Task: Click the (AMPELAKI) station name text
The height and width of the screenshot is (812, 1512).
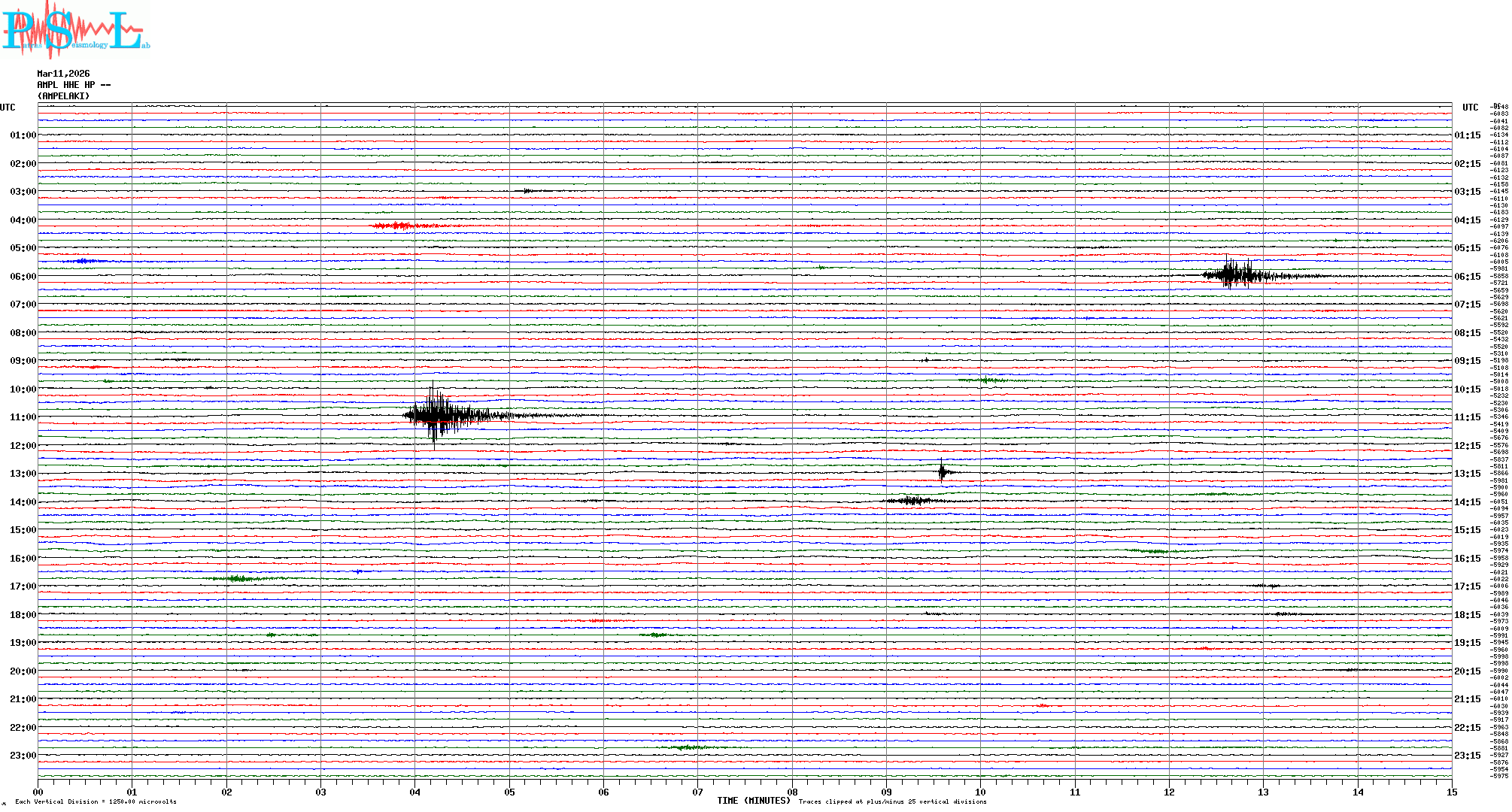Action: pos(63,96)
